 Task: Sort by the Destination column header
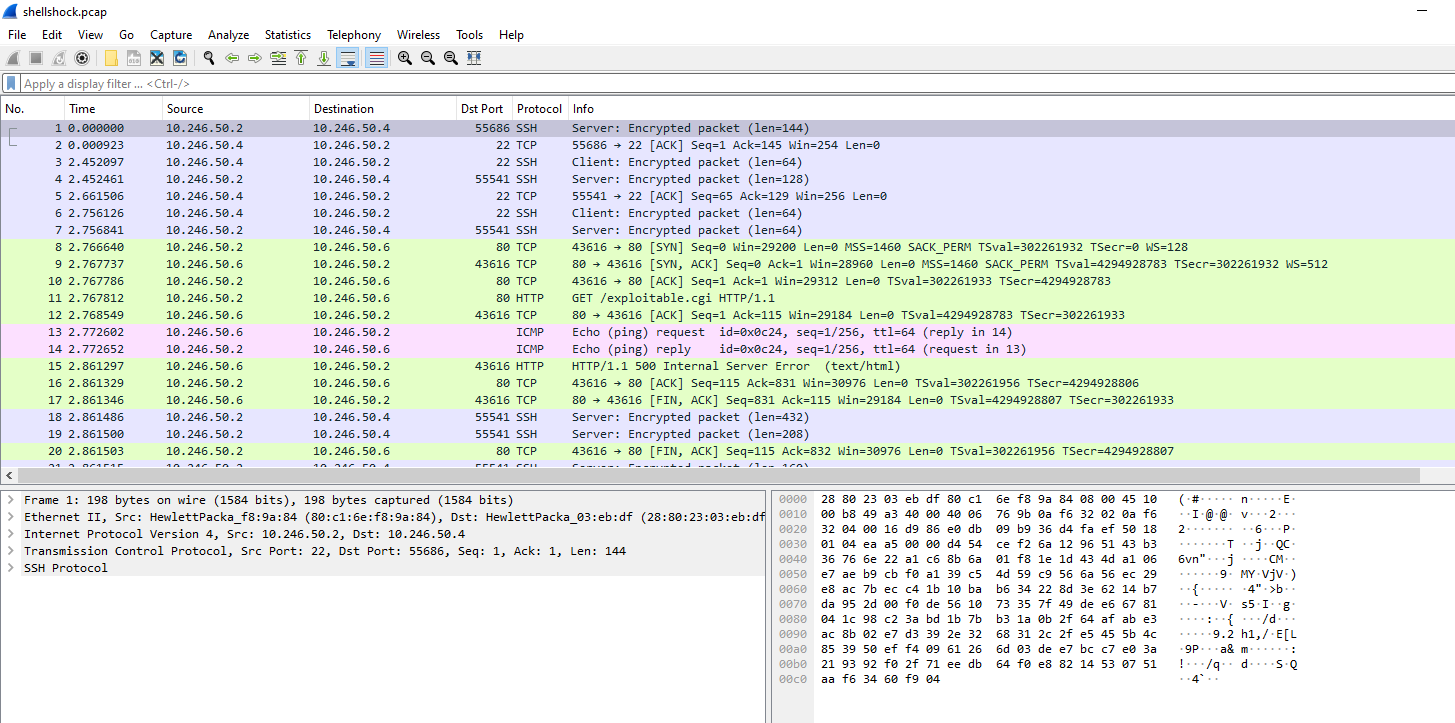click(x=383, y=109)
